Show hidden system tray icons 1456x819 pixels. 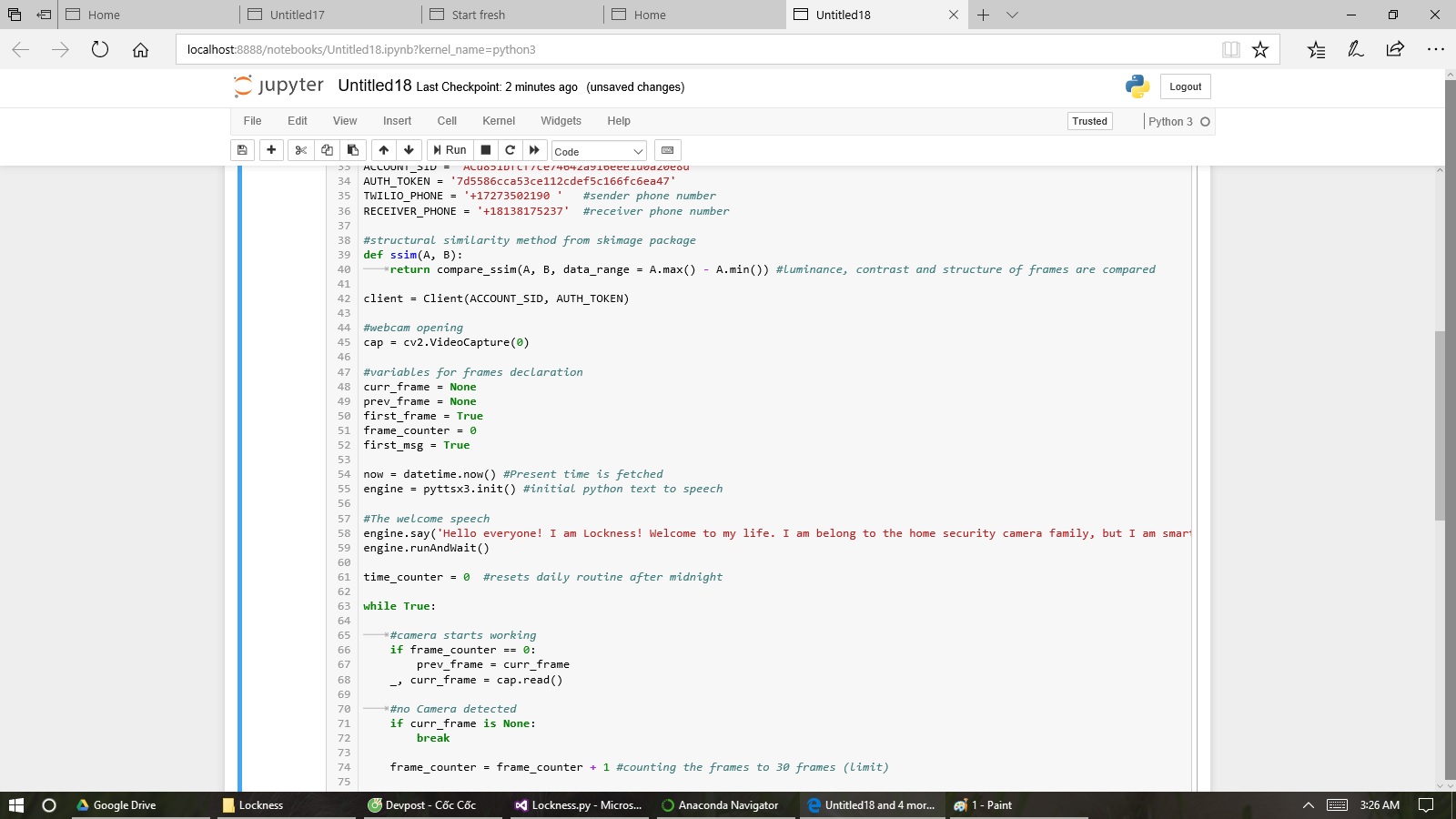pyautogui.click(x=1309, y=805)
